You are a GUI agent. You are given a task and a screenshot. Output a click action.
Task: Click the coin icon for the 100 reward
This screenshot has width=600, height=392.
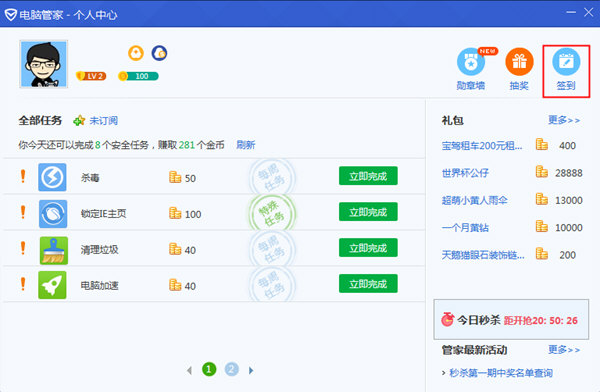[x=175, y=213]
